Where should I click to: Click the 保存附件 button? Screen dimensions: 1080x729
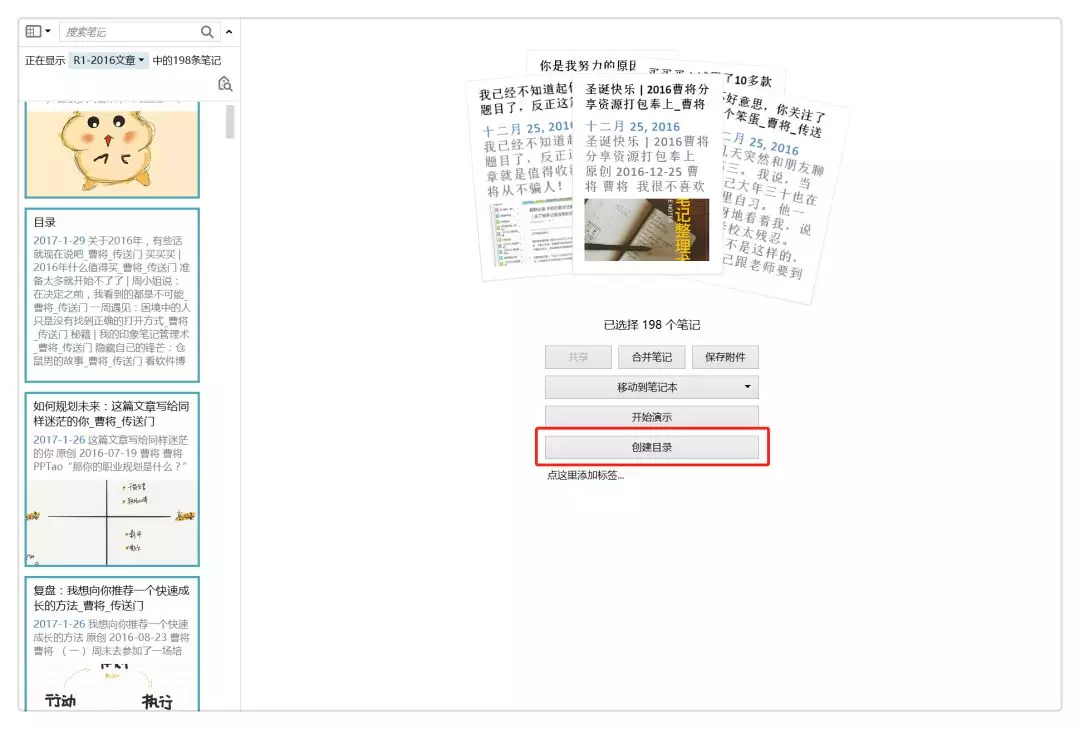[x=725, y=357]
